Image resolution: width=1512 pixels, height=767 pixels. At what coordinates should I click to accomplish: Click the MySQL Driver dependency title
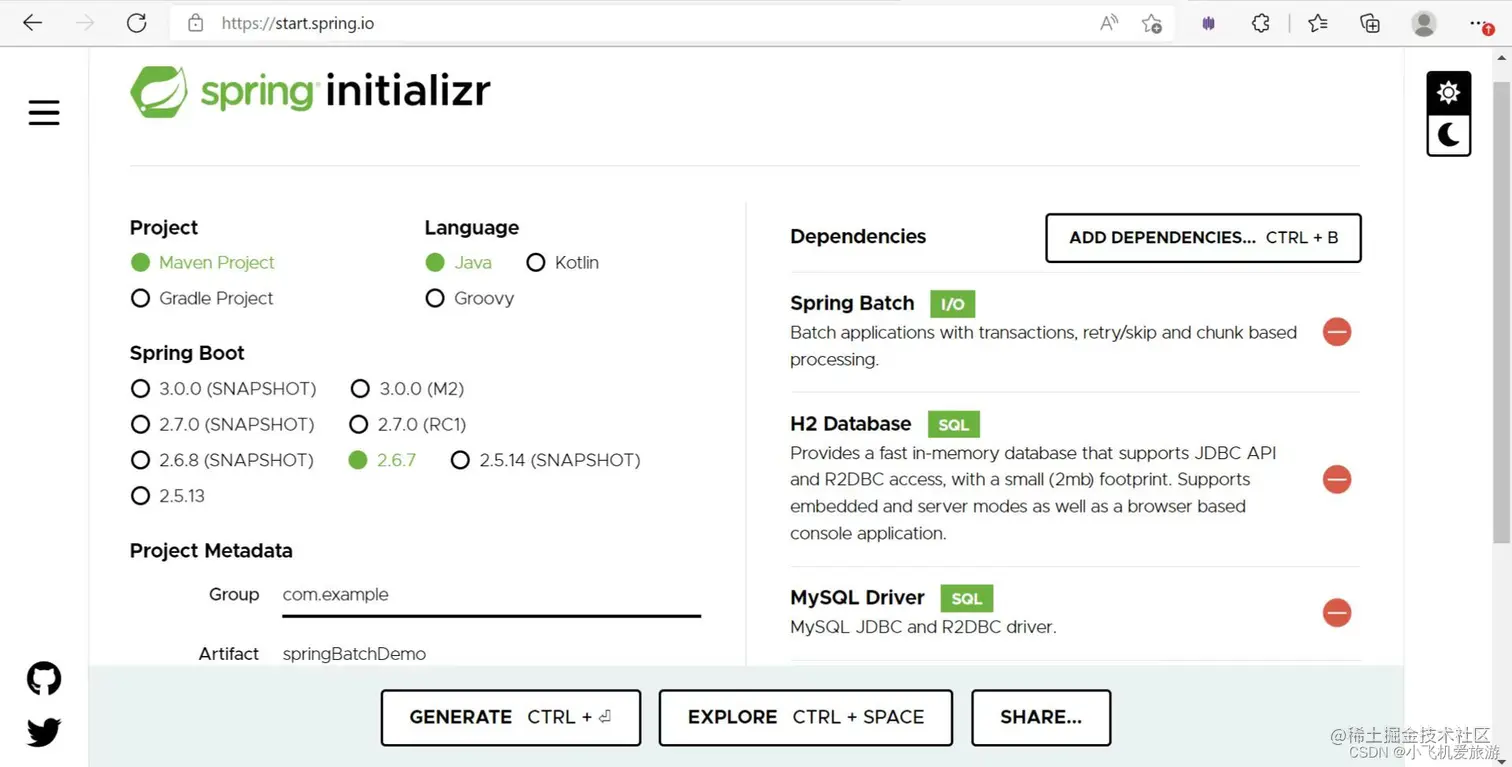pyautogui.click(x=858, y=598)
